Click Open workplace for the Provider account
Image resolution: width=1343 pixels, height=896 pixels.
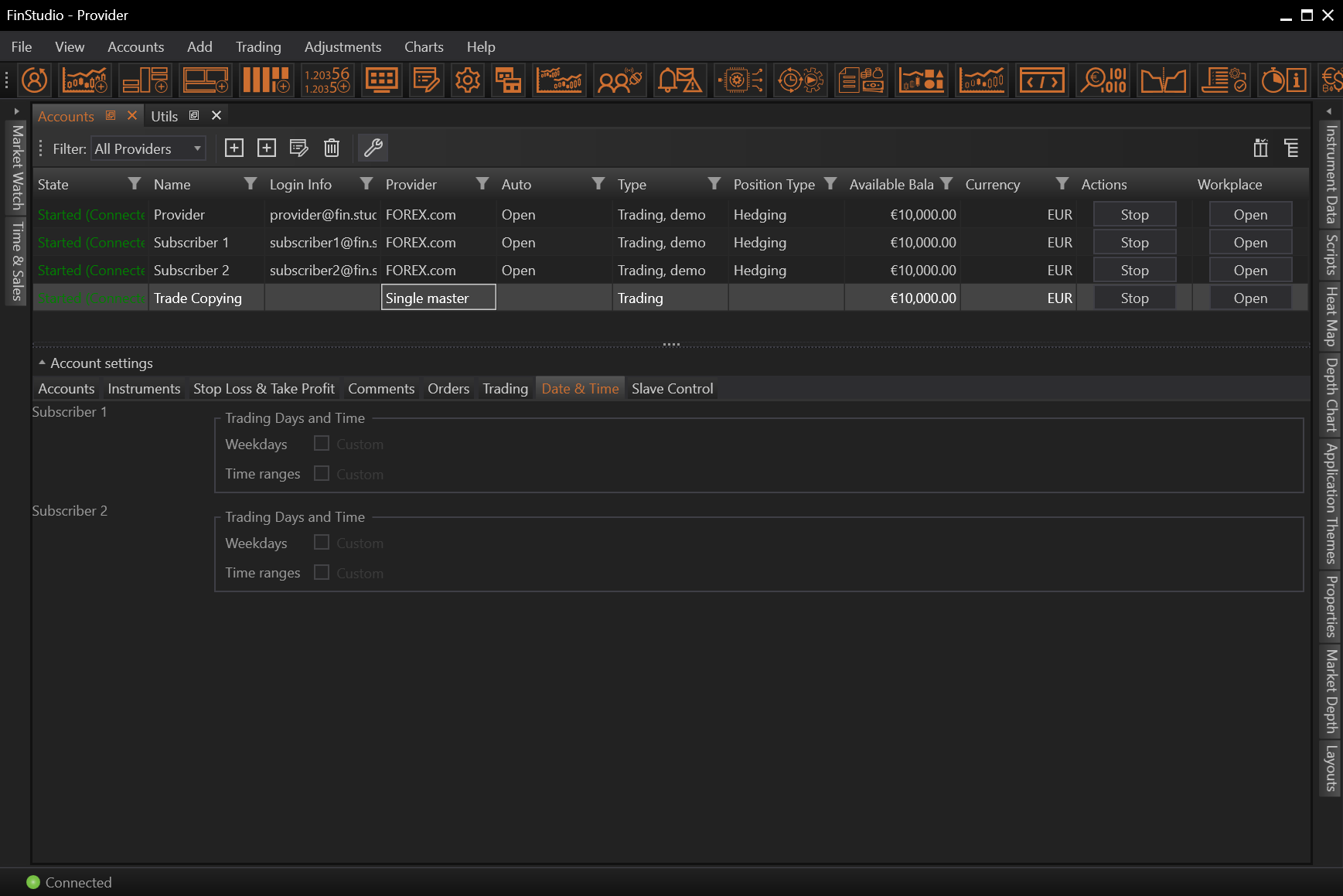pyautogui.click(x=1249, y=215)
